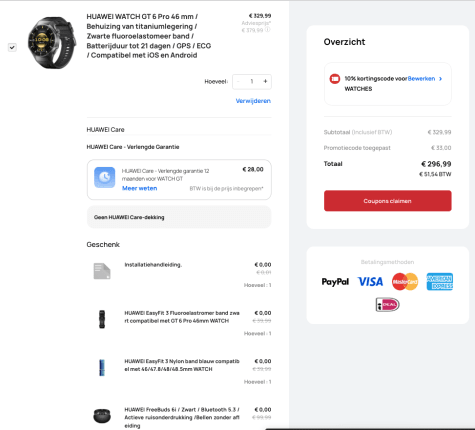Click the red coupon icon in Overzicht

(x=335, y=79)
